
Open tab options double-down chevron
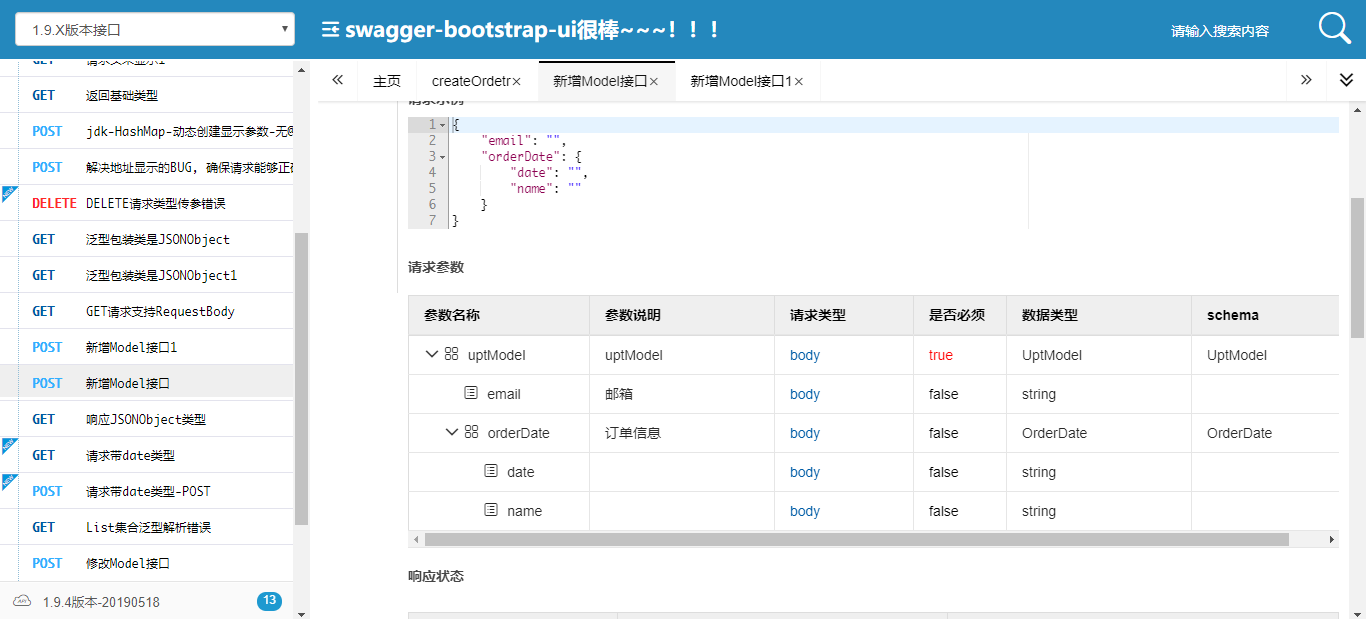pos(1346,80)
